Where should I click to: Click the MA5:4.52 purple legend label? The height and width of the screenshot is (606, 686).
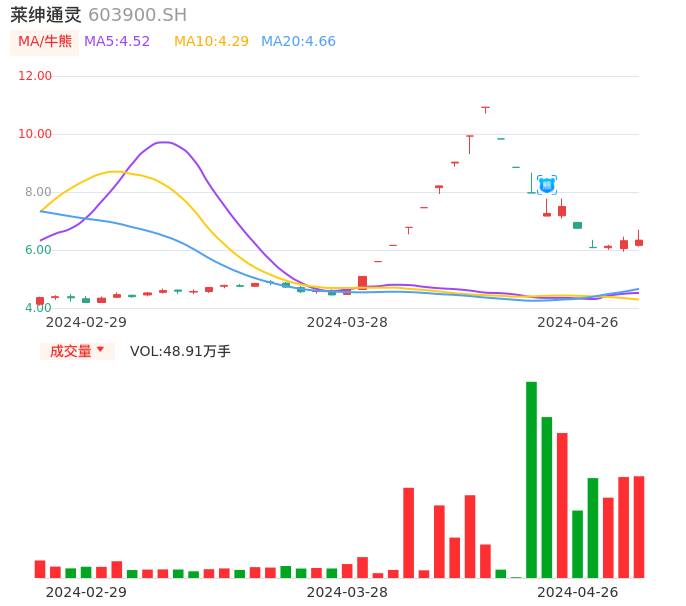click(x=117, y=42)
